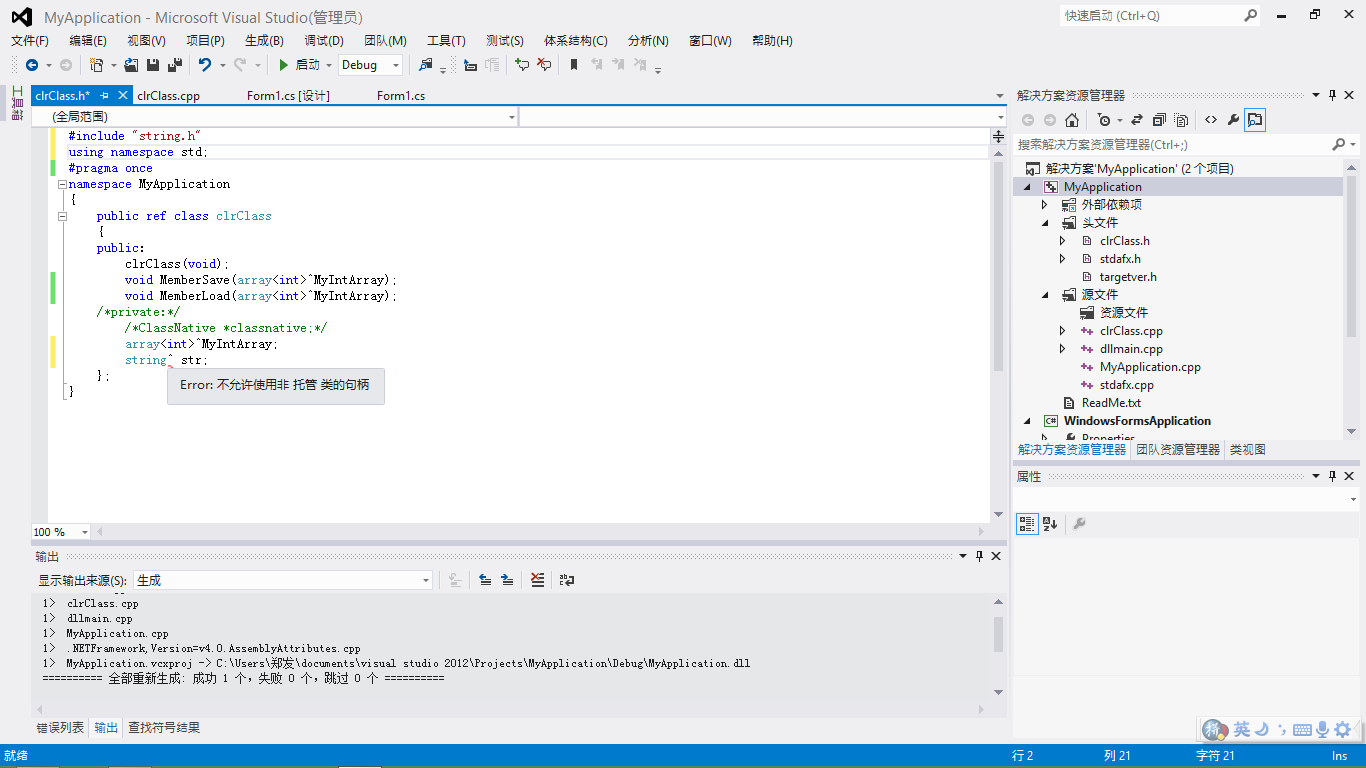Expand the 外部依赖项 node
This screenshot has height=768, width=1366.
click(1045, 205)
